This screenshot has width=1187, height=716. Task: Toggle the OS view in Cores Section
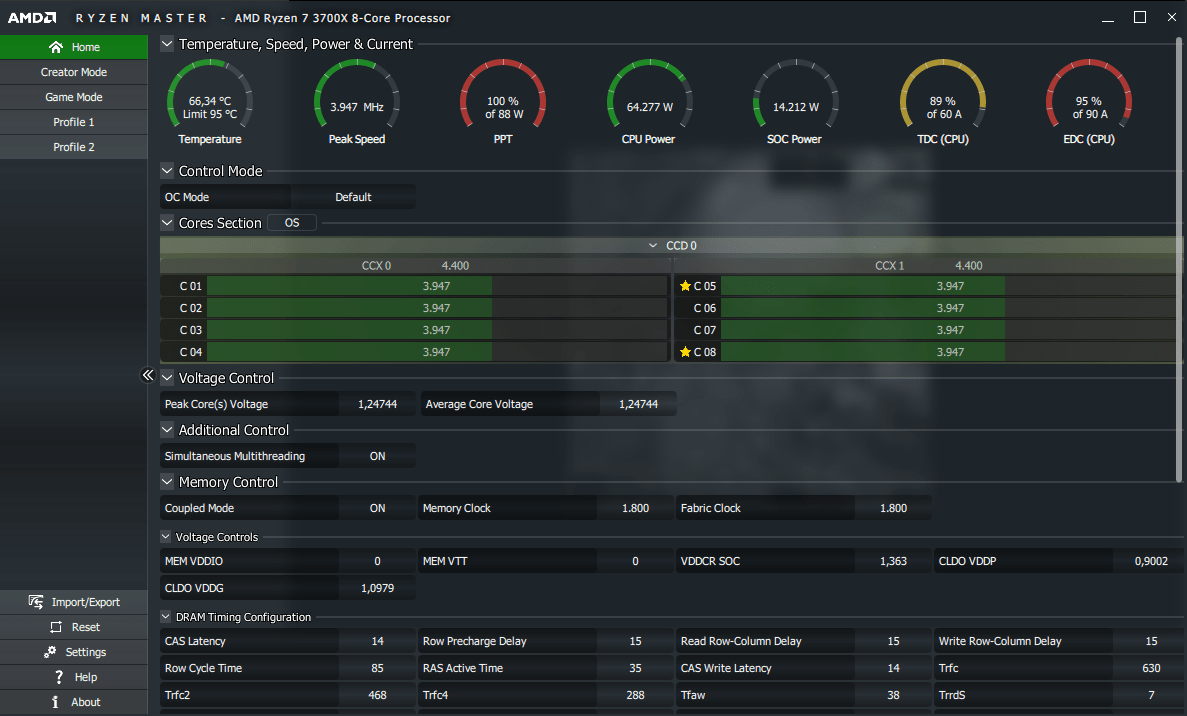[x=291, y=223]
